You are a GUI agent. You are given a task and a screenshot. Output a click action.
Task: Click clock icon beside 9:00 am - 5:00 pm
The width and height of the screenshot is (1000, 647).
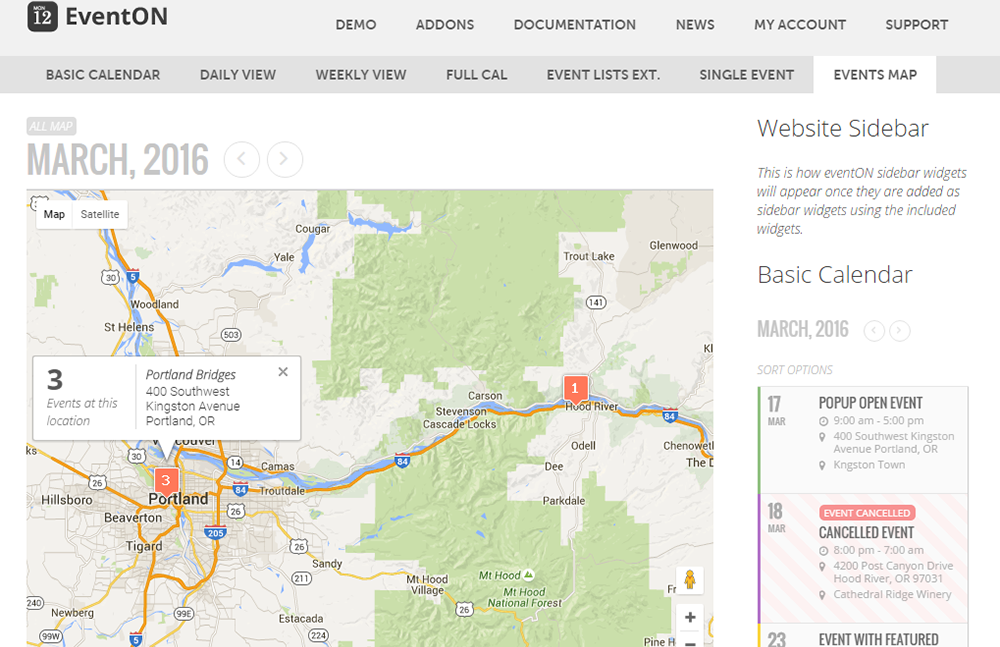coord(823,421)
